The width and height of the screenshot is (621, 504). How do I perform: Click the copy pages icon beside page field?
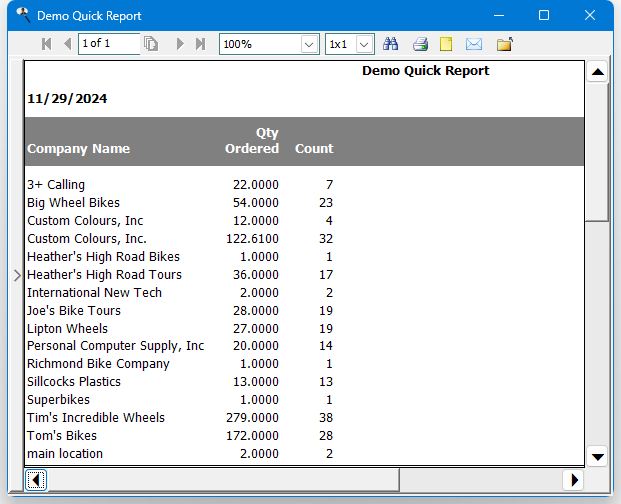pos(151,44)
